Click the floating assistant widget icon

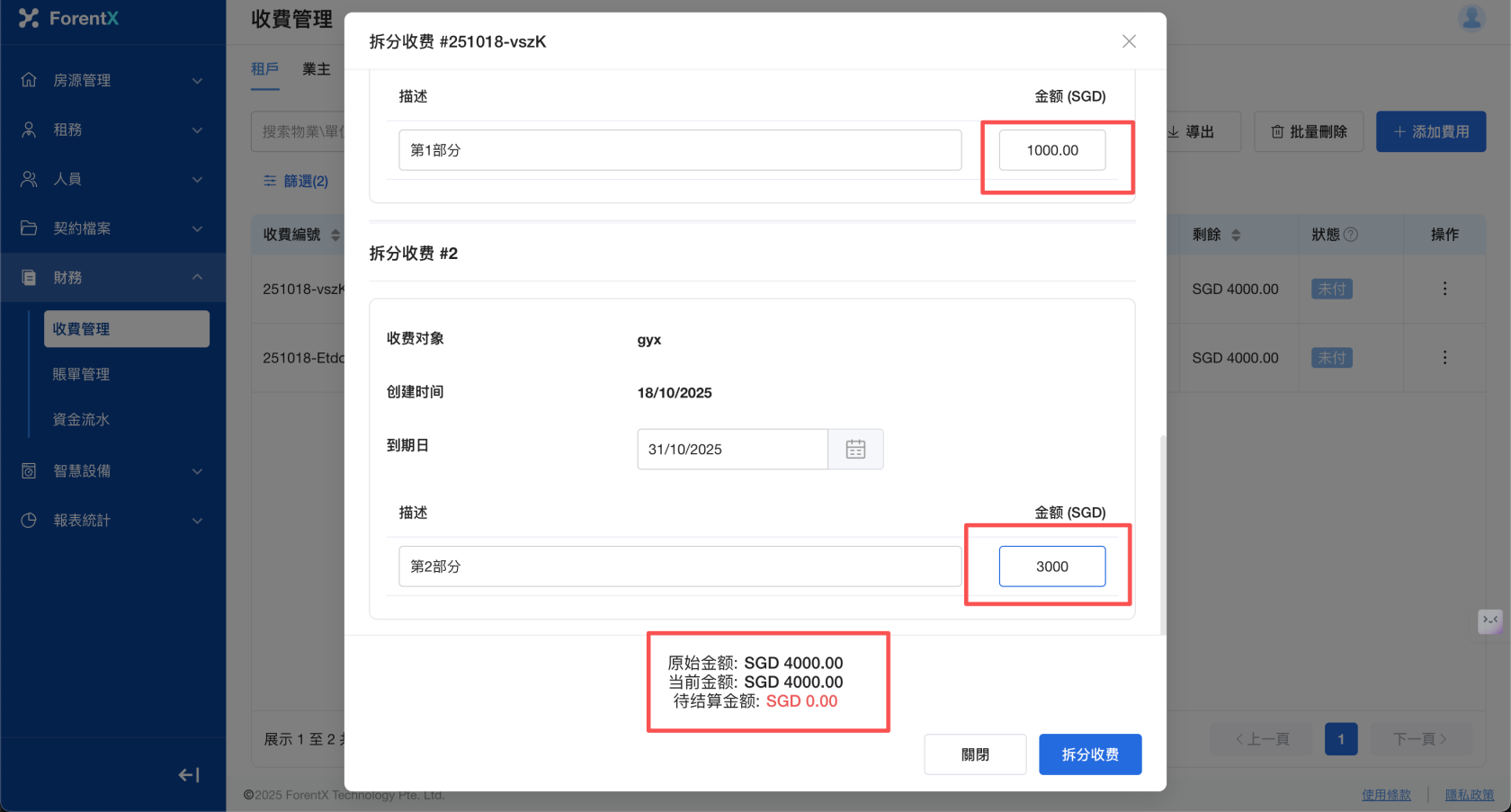(x=1489, y=620)
